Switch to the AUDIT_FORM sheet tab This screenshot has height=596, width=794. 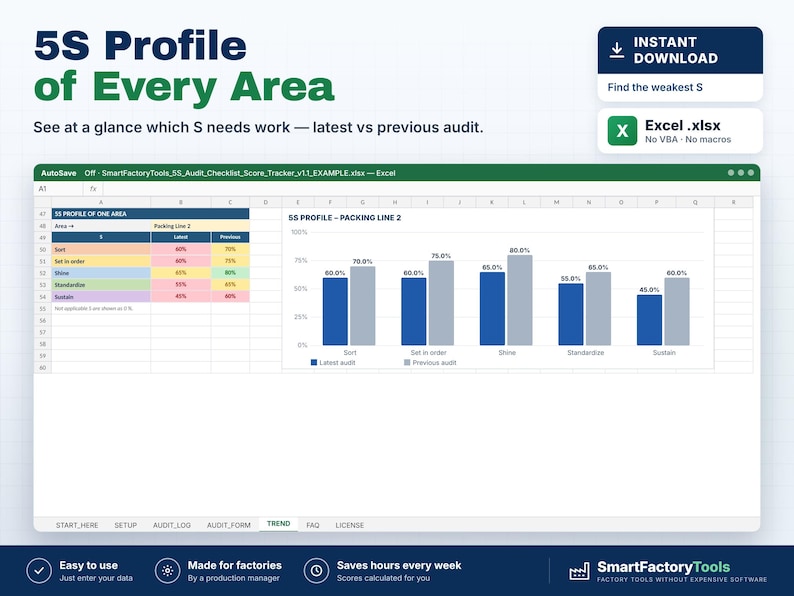228,525
